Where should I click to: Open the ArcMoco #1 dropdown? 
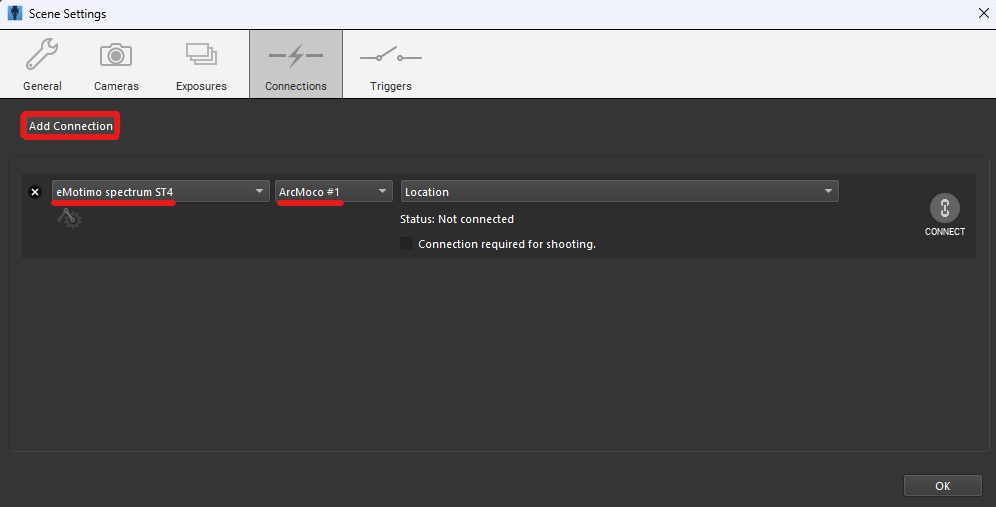pyautogui.click(x=333, y=191)
